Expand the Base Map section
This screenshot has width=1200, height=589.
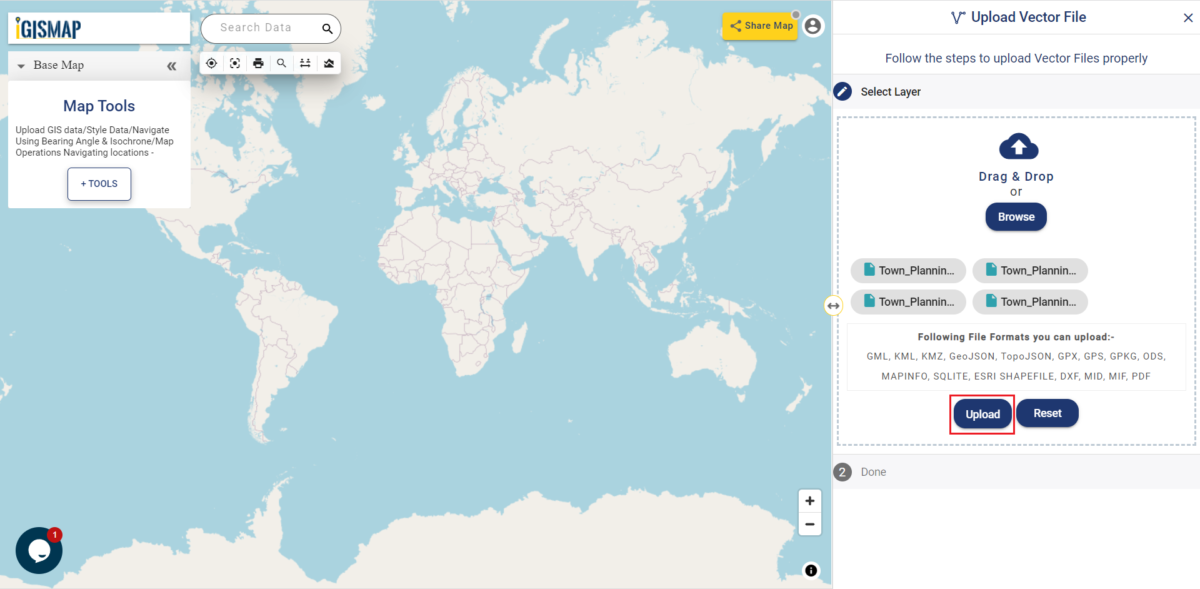(22, 64)
